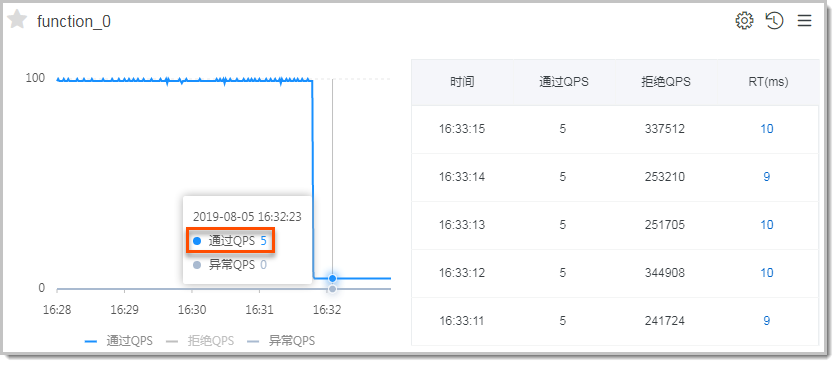The image size is (837, 365).
Task: Click passed QPS cell for 16:33:15
Action: coord(563,129)
